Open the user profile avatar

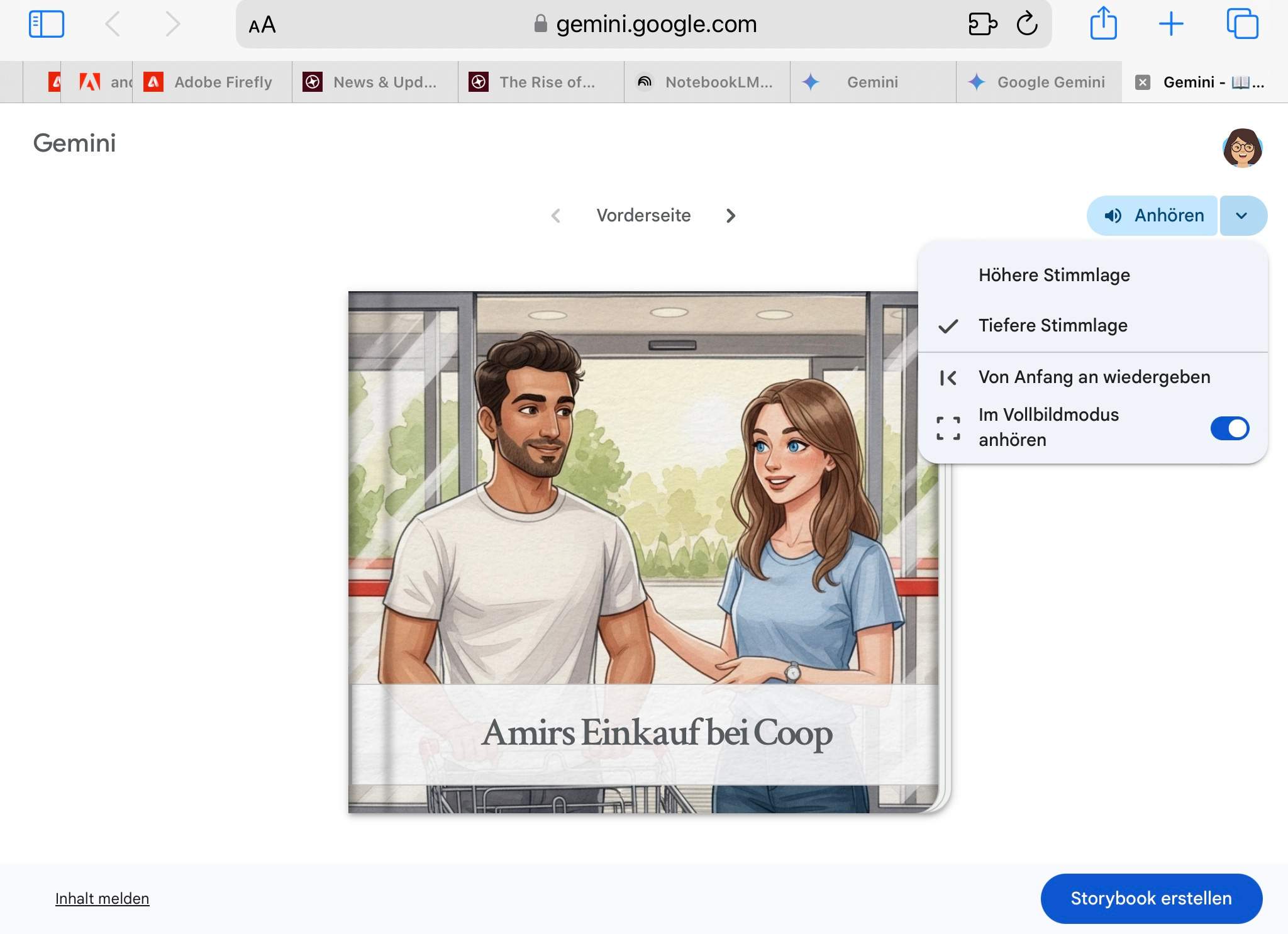(x=1242, y=148)
